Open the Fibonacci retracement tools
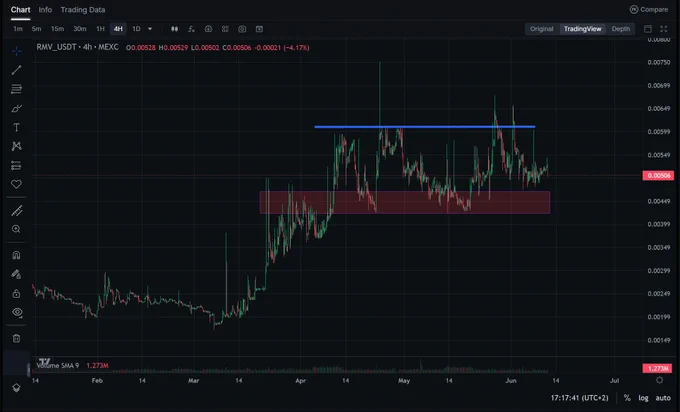This screenshot has width=680, height=412. coord(16,89)
